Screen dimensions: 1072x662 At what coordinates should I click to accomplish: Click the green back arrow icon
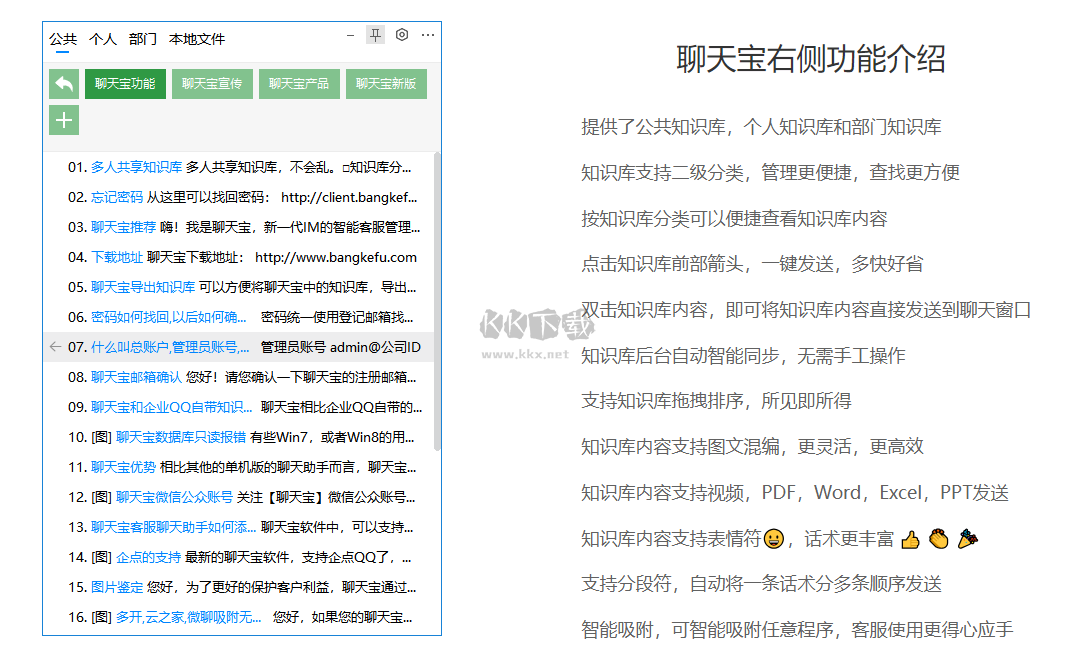point(64,84)
